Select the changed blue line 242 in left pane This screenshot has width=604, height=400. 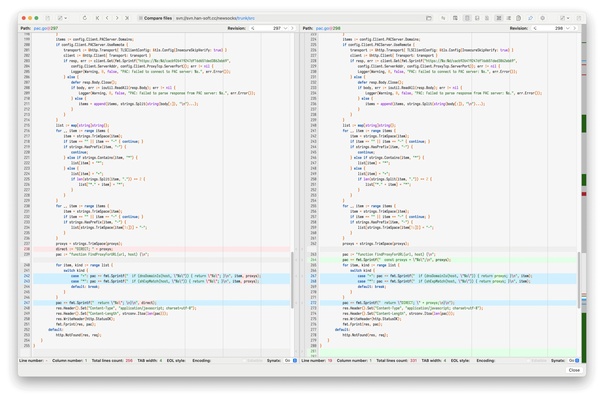(161, 276)
